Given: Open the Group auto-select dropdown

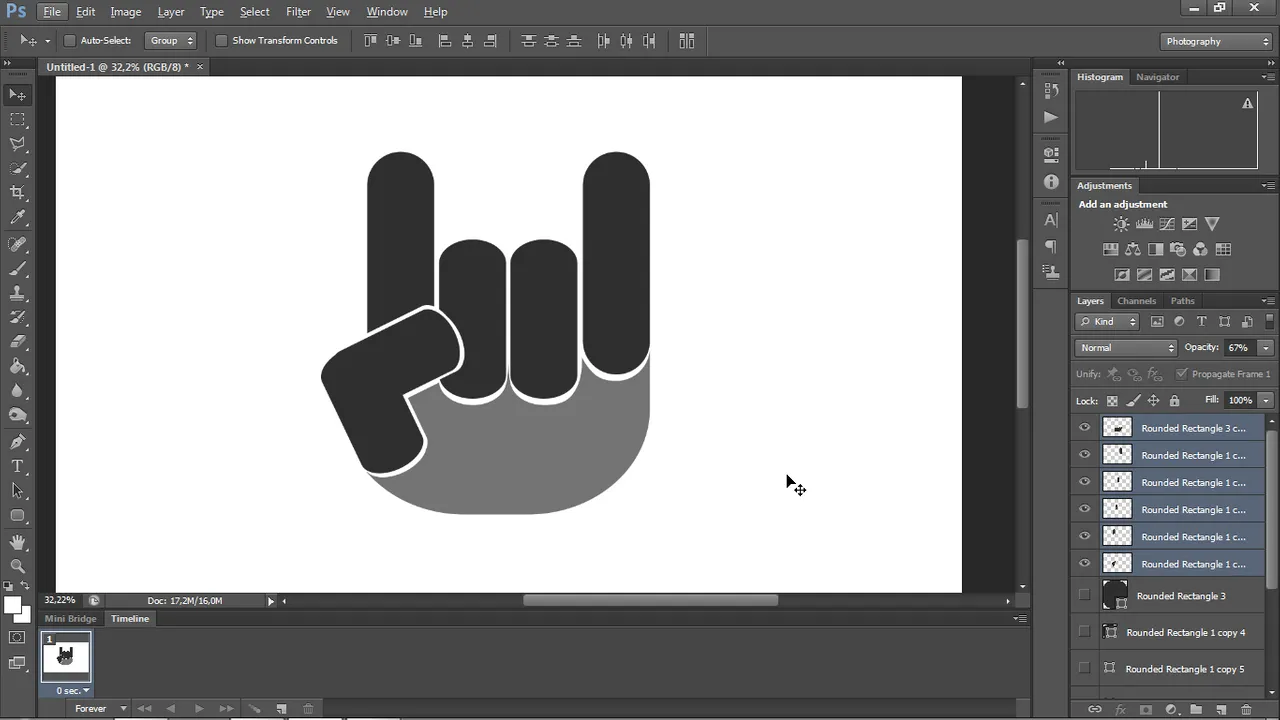Looking at the screenshot, I should pos(171,41).
